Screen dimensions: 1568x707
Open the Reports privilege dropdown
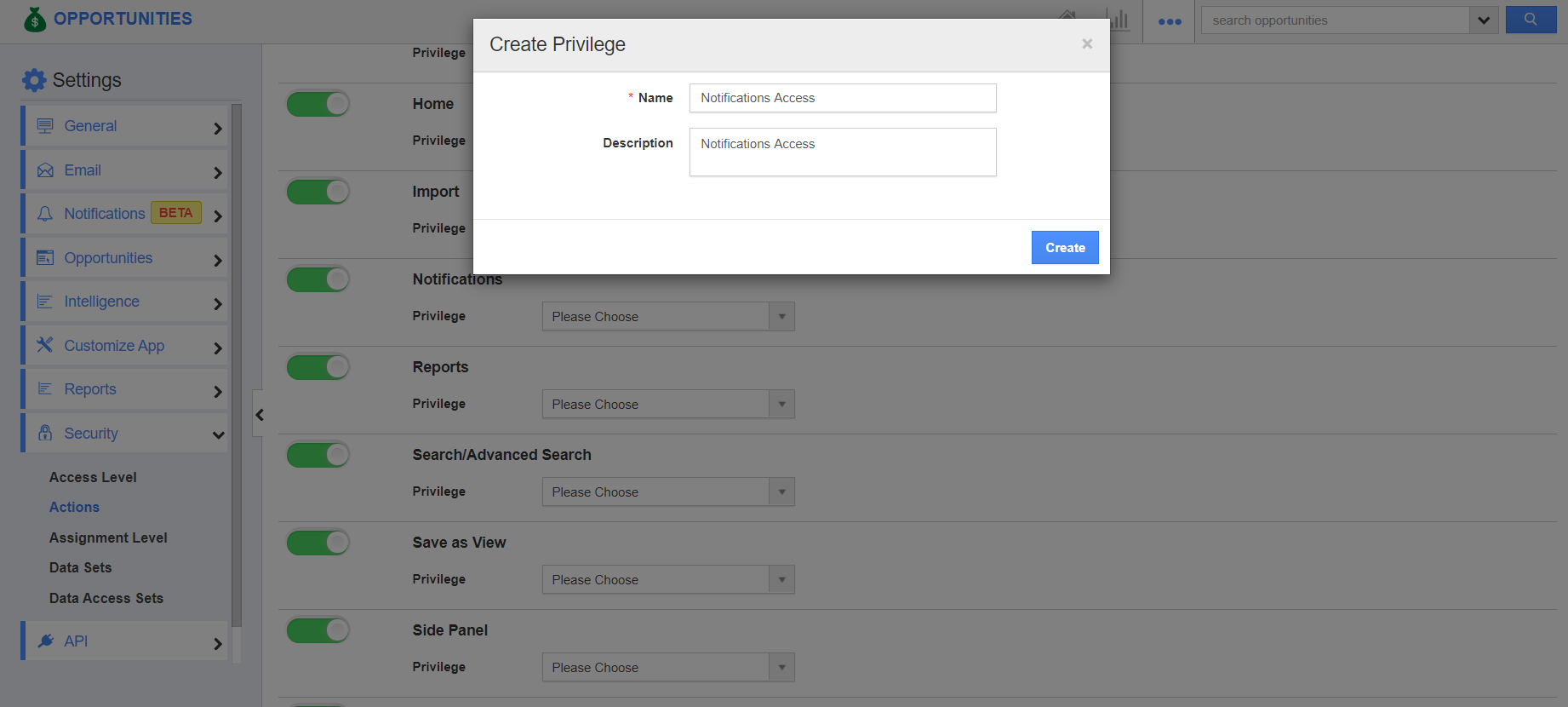click(667, 404)
